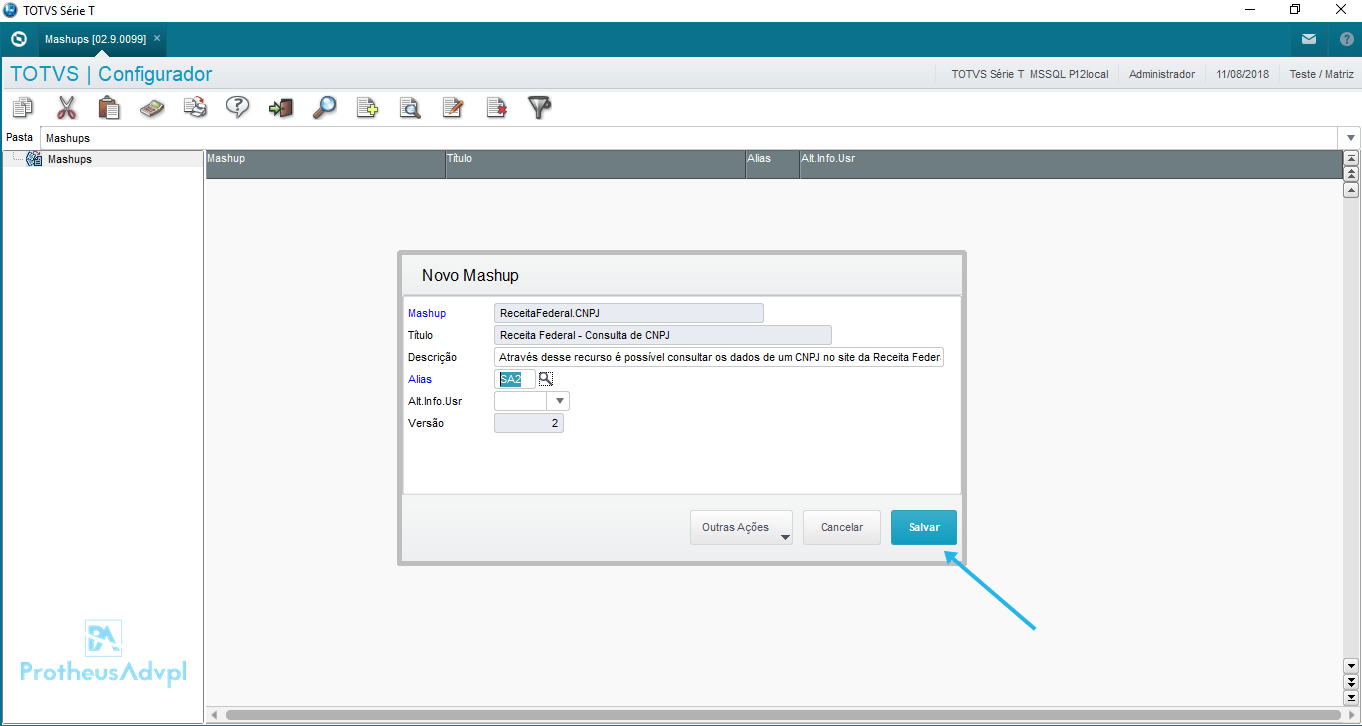This screenshot has height=726, width=1362.
Task: Restore the TOTVS Série T window
Action: pyautogui.click(x=1295, y=10)
